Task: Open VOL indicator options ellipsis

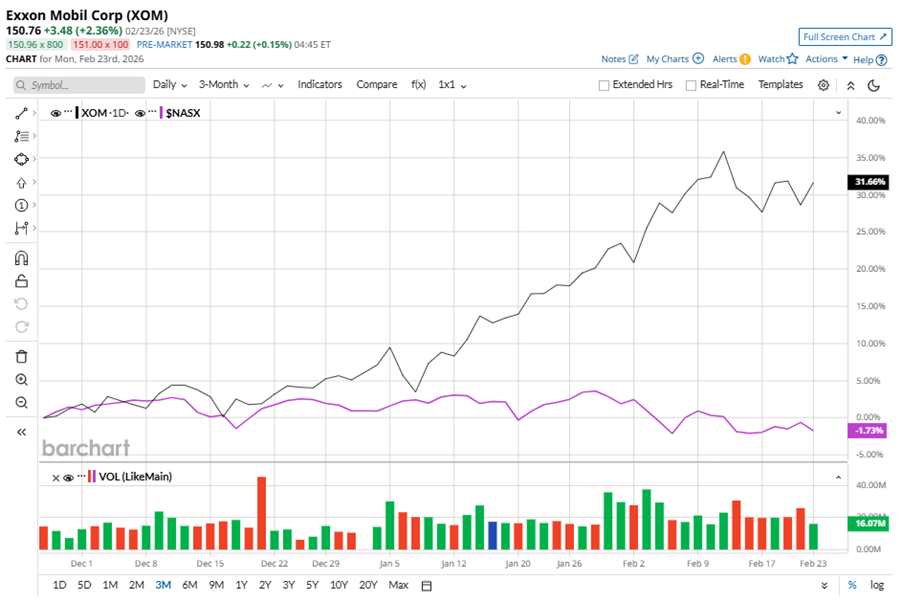Action: [x=81, y=475]
